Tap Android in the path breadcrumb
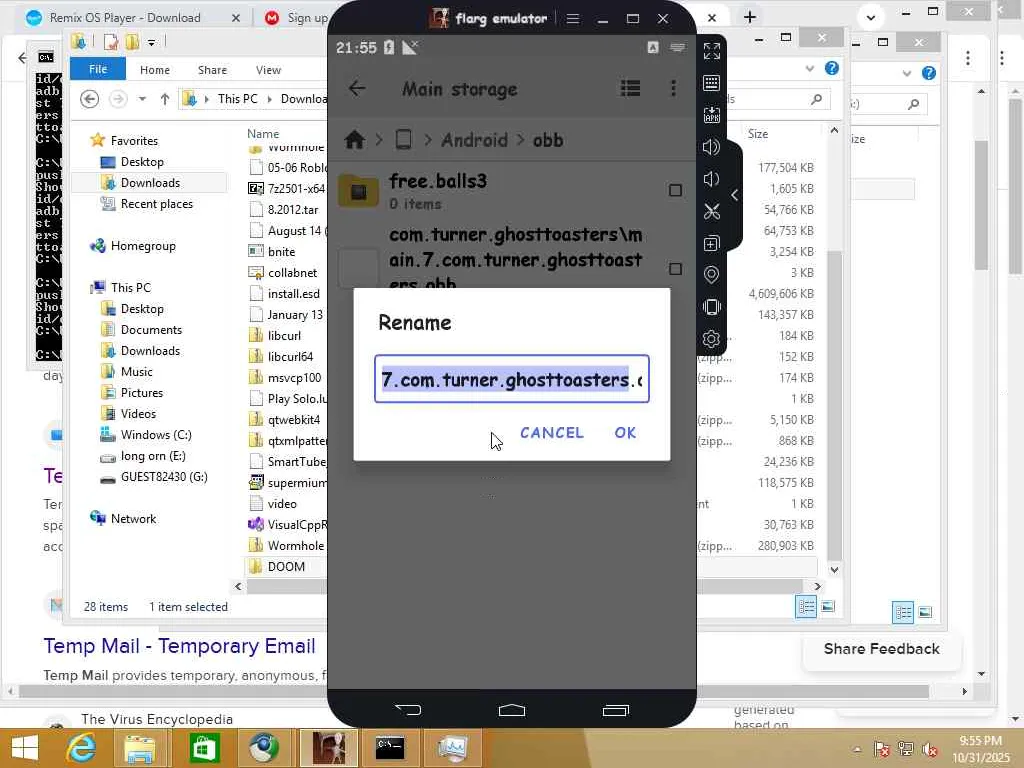Viewport: 1024px width, 768px height. click(x=474, y=140)
